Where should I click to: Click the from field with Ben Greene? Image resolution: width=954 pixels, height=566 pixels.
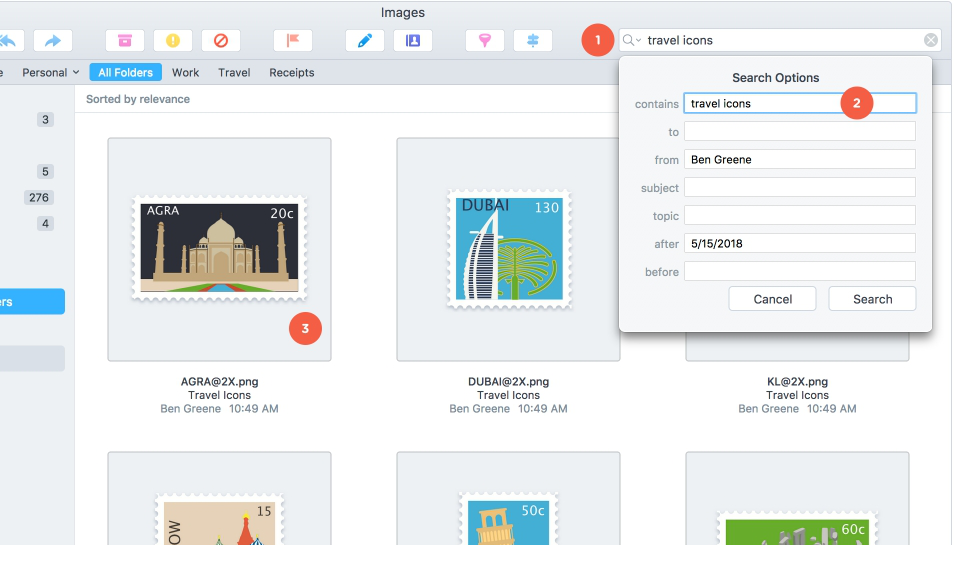(799, 159)
